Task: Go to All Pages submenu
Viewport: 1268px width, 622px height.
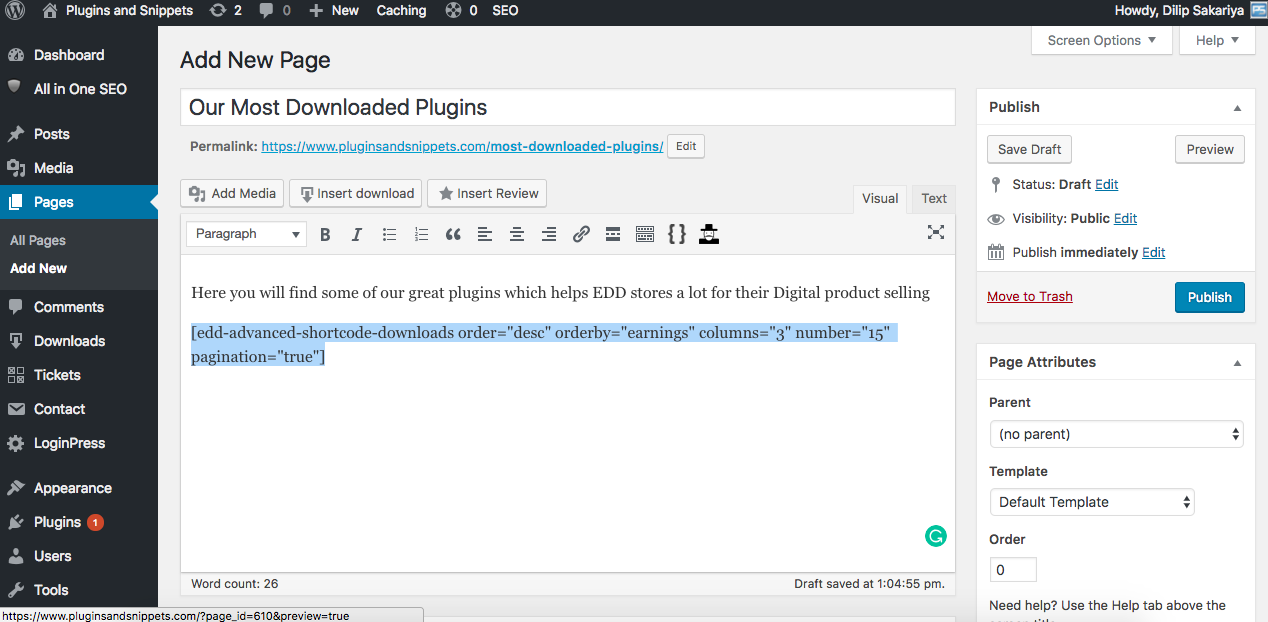Action: [x=38, y=240]
